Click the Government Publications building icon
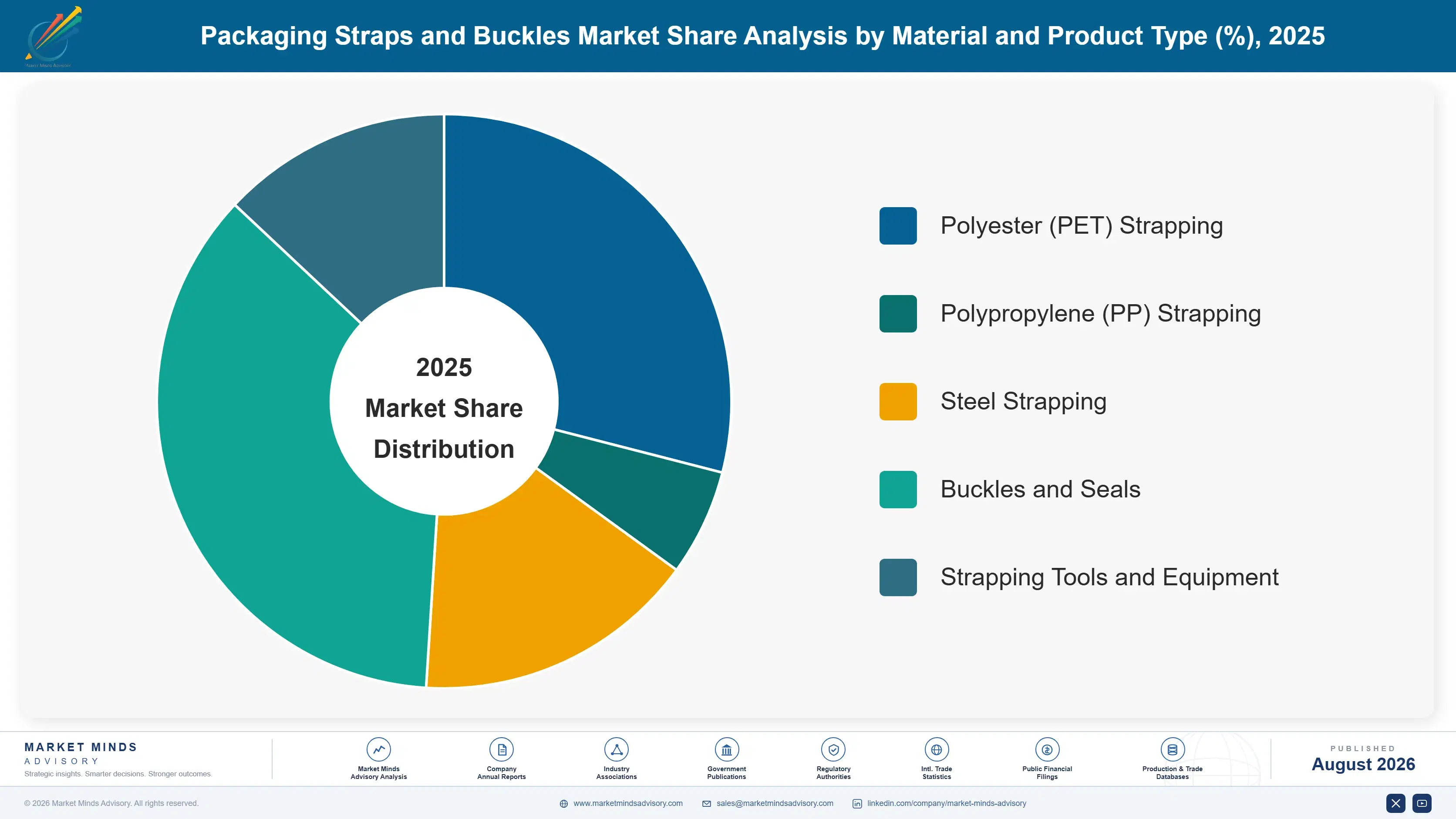 click(726, 749)
